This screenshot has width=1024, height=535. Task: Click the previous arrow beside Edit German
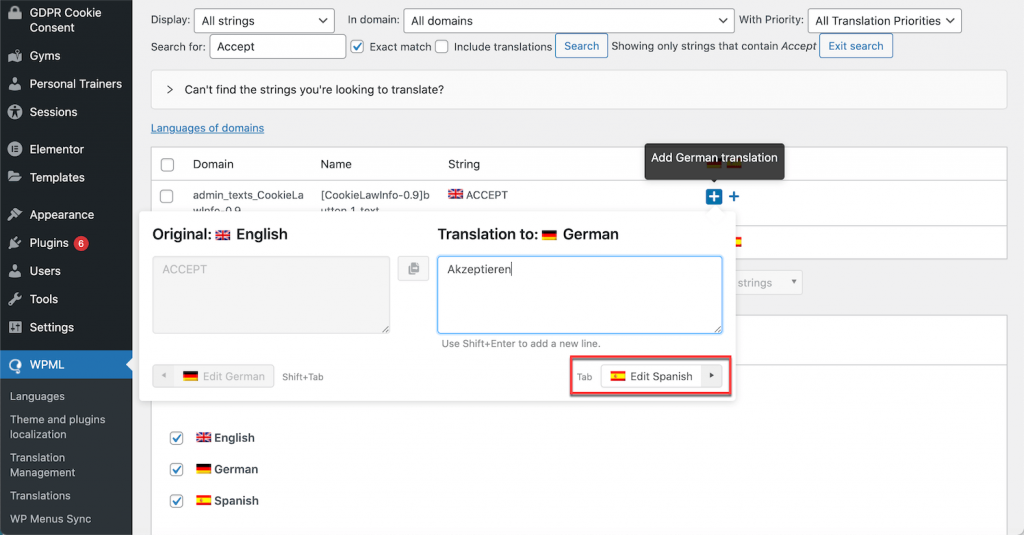coord(164,376)
